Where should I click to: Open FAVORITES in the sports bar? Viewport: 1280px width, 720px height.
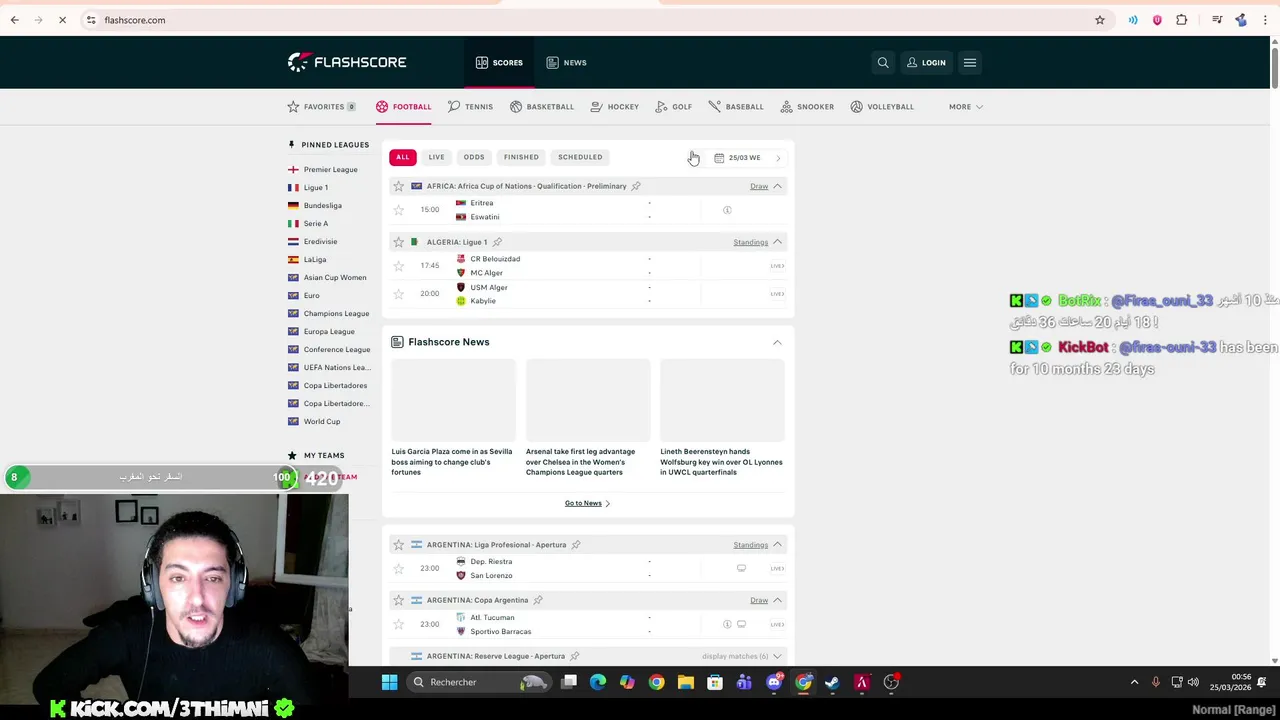[x=322, y=106]
